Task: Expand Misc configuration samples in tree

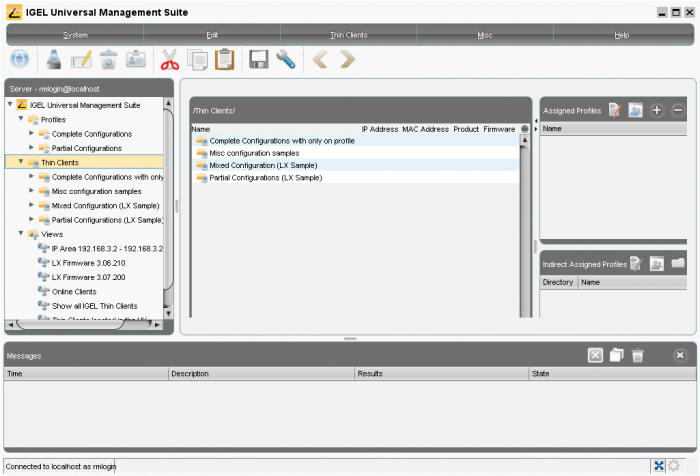Action: click(x=31, y=191)
